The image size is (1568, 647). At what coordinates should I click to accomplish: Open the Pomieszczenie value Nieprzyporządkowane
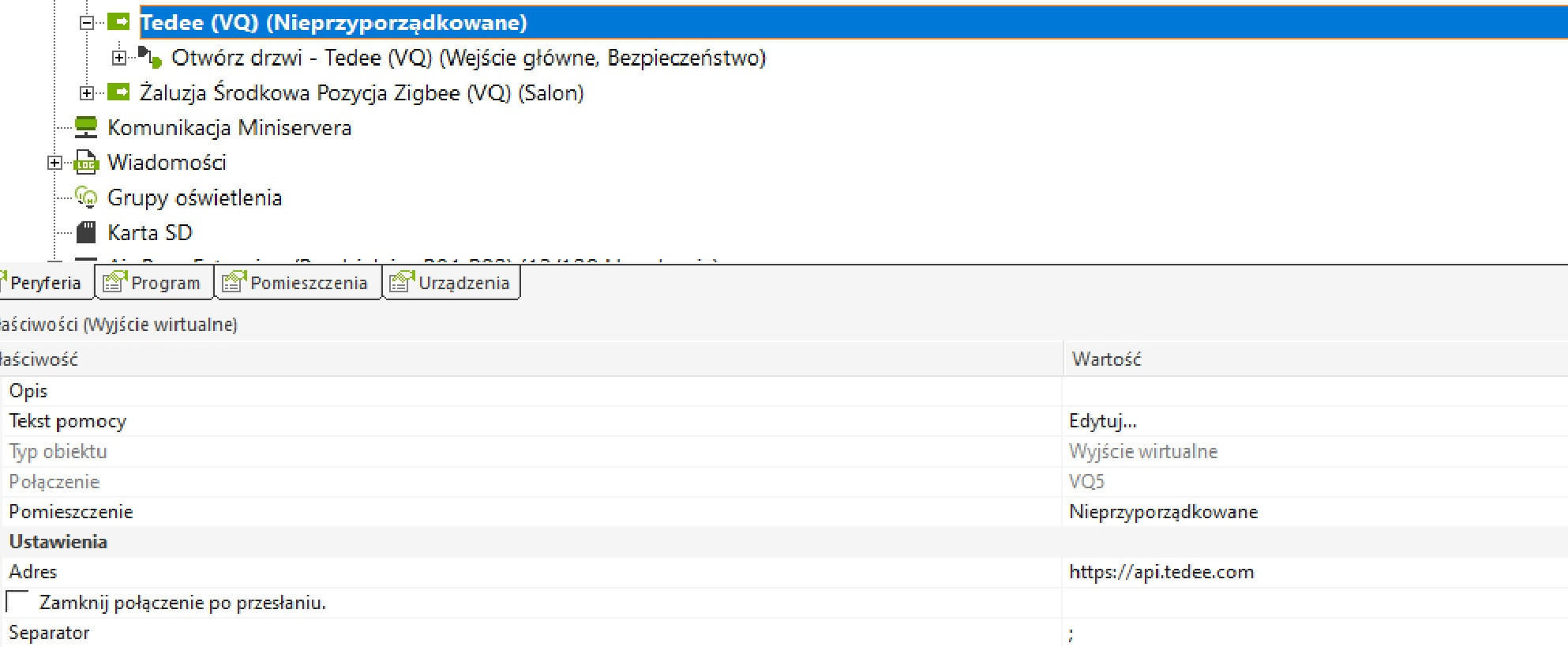coord(1163,512)
